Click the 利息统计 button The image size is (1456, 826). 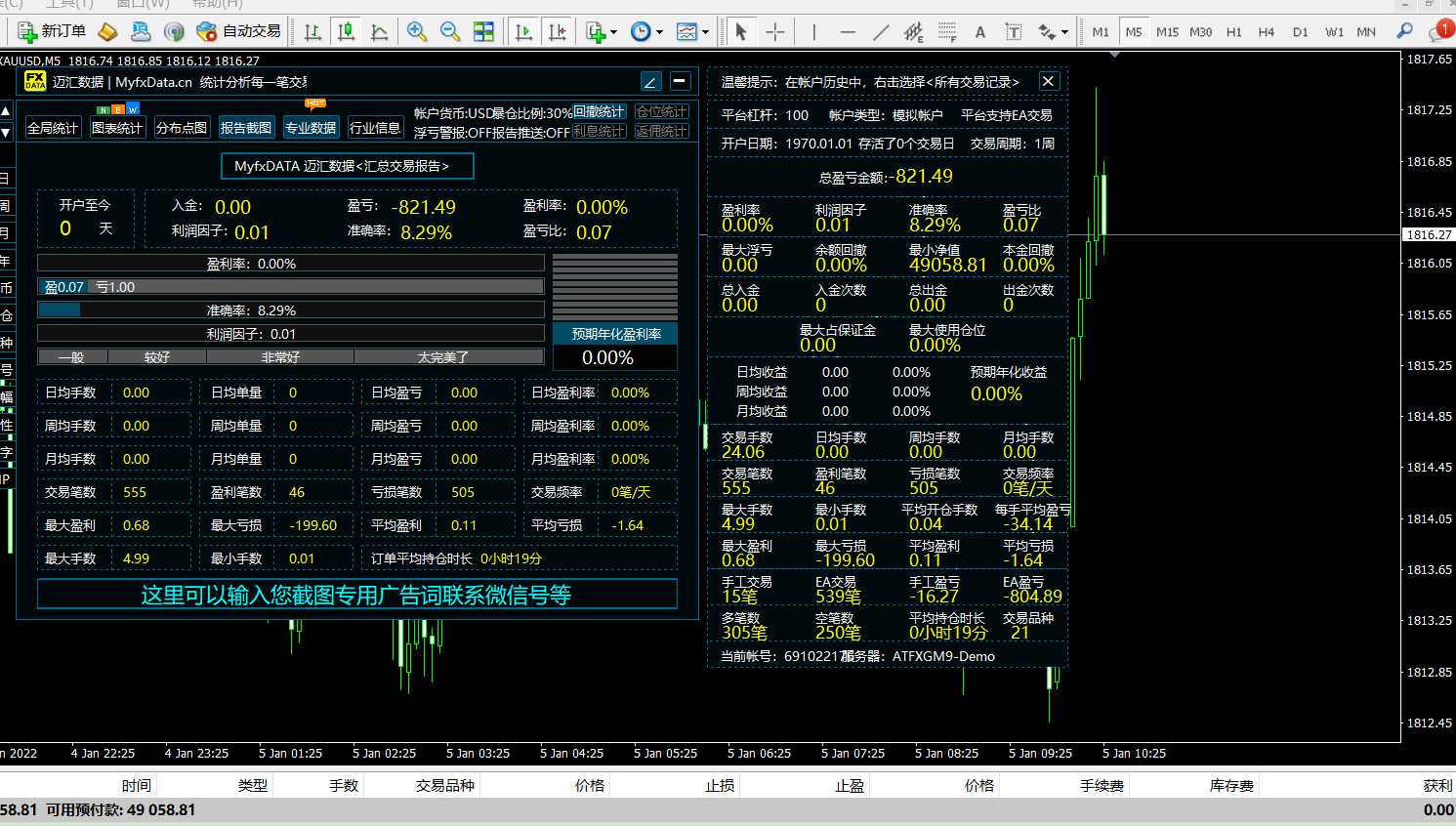[x=599, y=131]
